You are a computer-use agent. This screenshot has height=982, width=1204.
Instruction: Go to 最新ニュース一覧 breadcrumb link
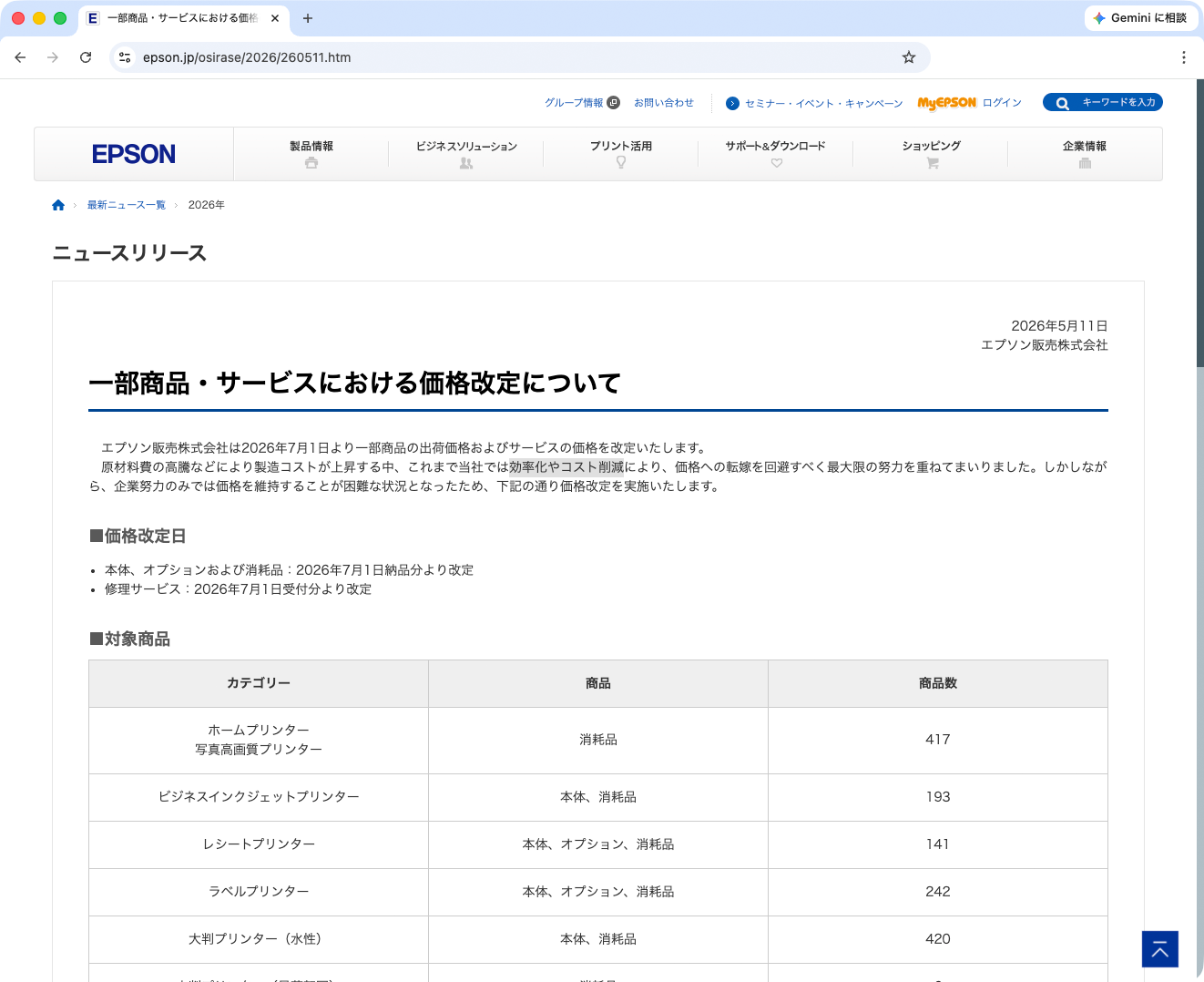pyautogui.click(x=127, y=205)
